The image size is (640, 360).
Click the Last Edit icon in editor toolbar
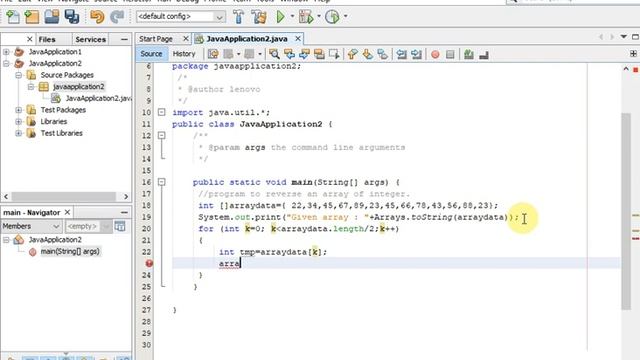coord(213,54)
